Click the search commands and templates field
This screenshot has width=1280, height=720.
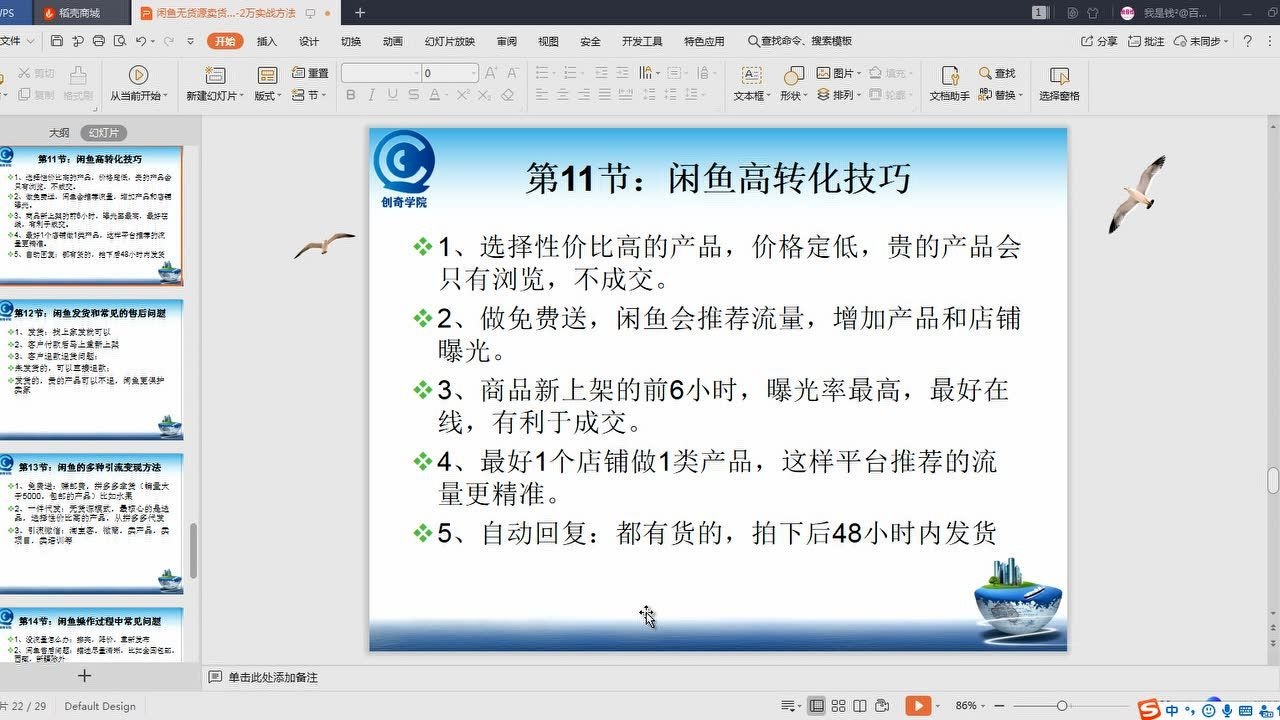[x=800, y=41]
